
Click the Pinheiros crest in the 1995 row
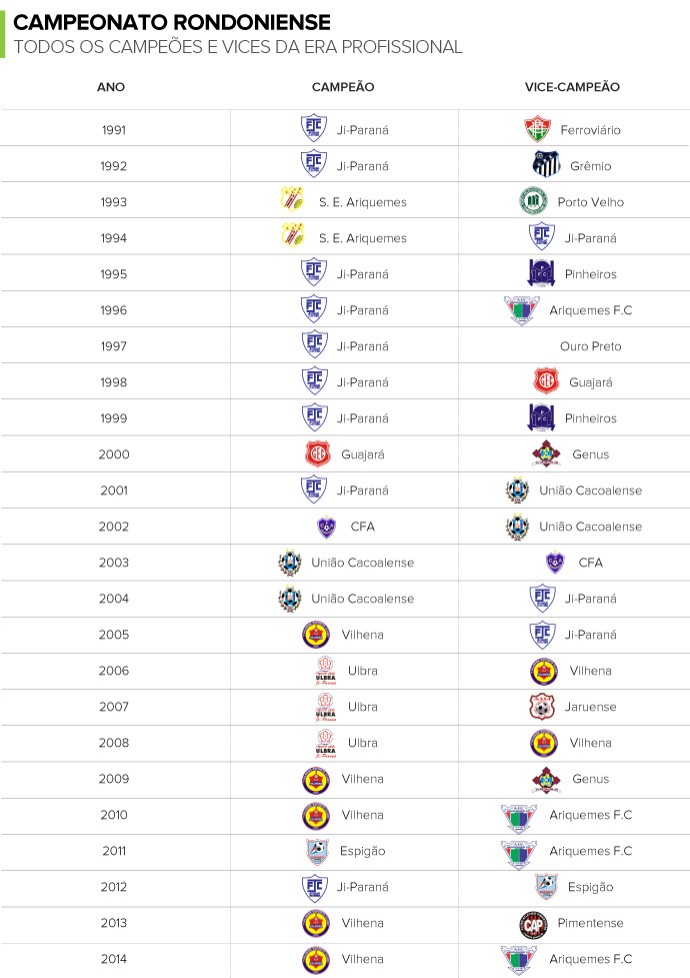(x=541, y=273)
